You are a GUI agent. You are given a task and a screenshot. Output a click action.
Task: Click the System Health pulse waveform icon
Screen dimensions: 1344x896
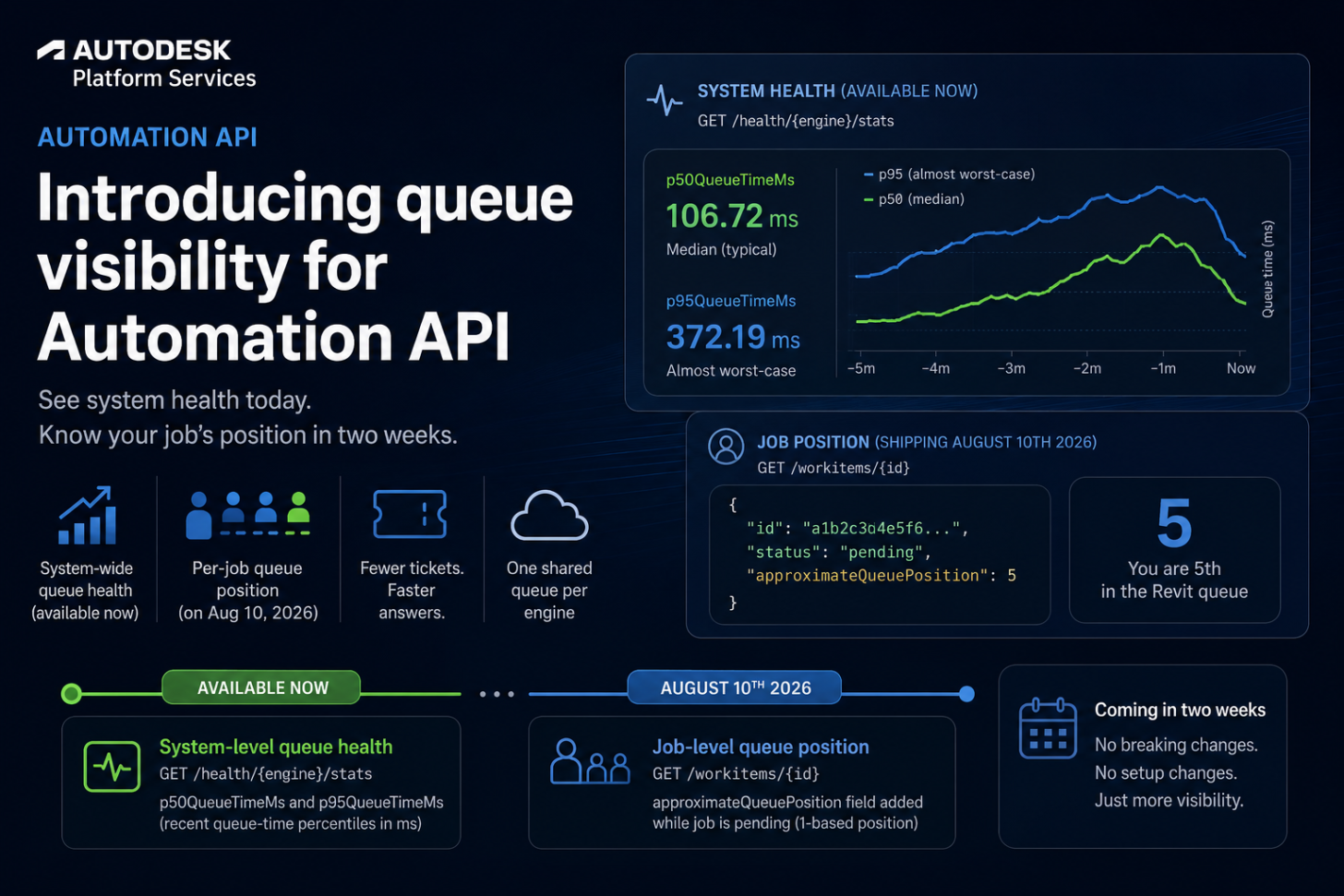[x=665, y=100]
